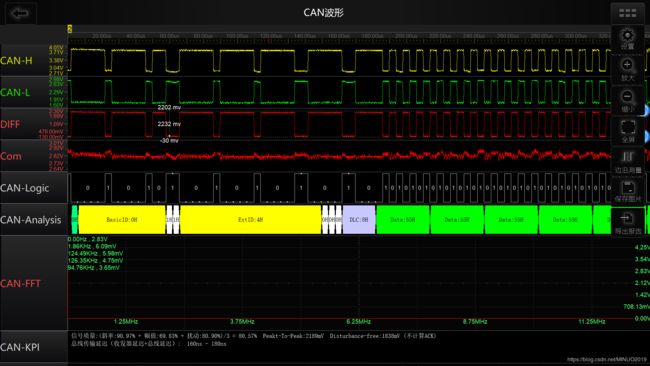Click the ExtID:4H frame segment
Screen dimensions: 650x366
[250, 220]
